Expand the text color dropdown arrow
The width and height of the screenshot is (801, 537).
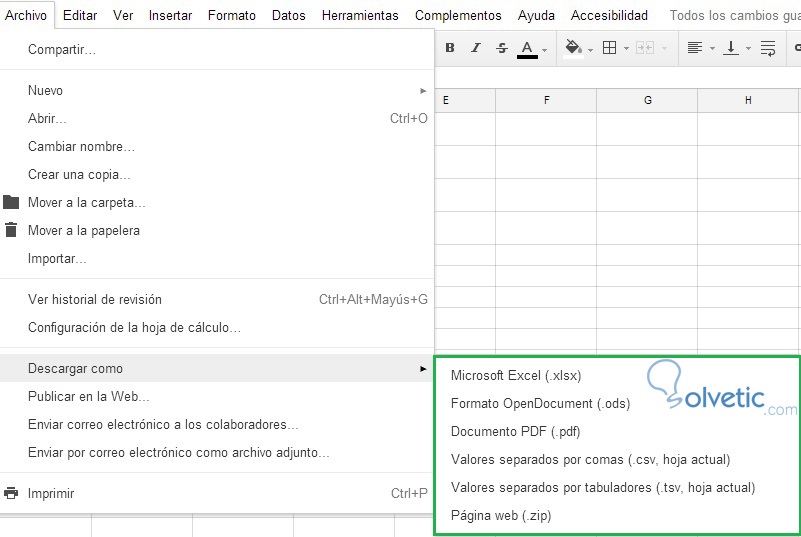pos(545,50)
